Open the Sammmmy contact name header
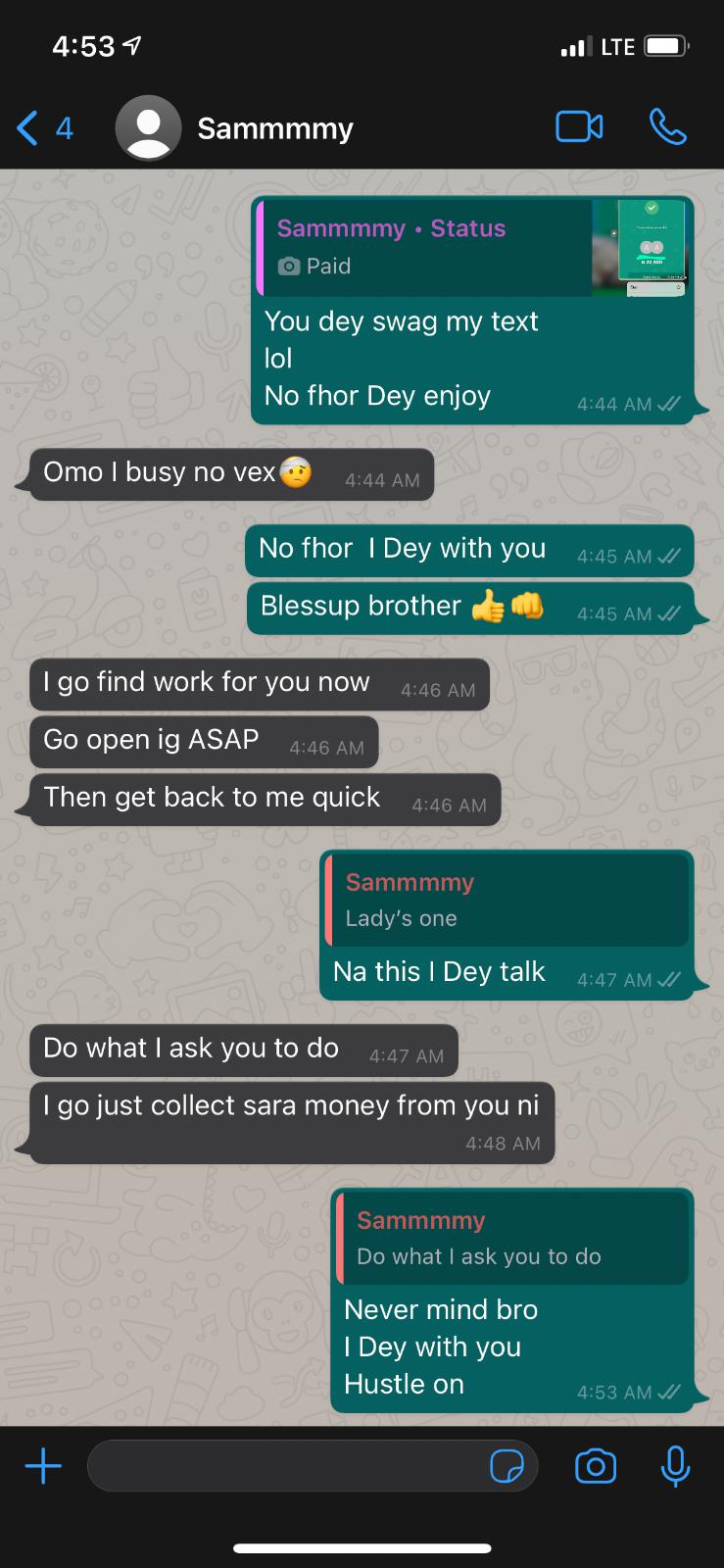Image resolution: width=724 pixels, height=1568 pixels. pos(275,128)
